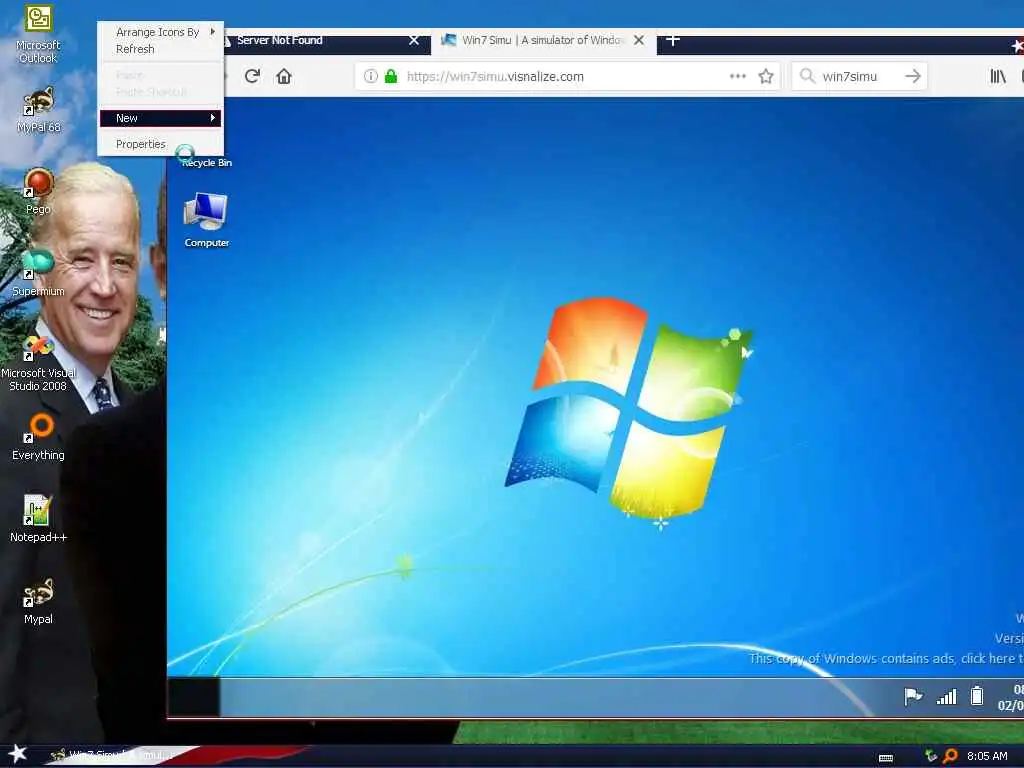This screenshot has height=768, width=1024.
Task: Open the Mypal desktop shortcut
Action: pos(38,601)
